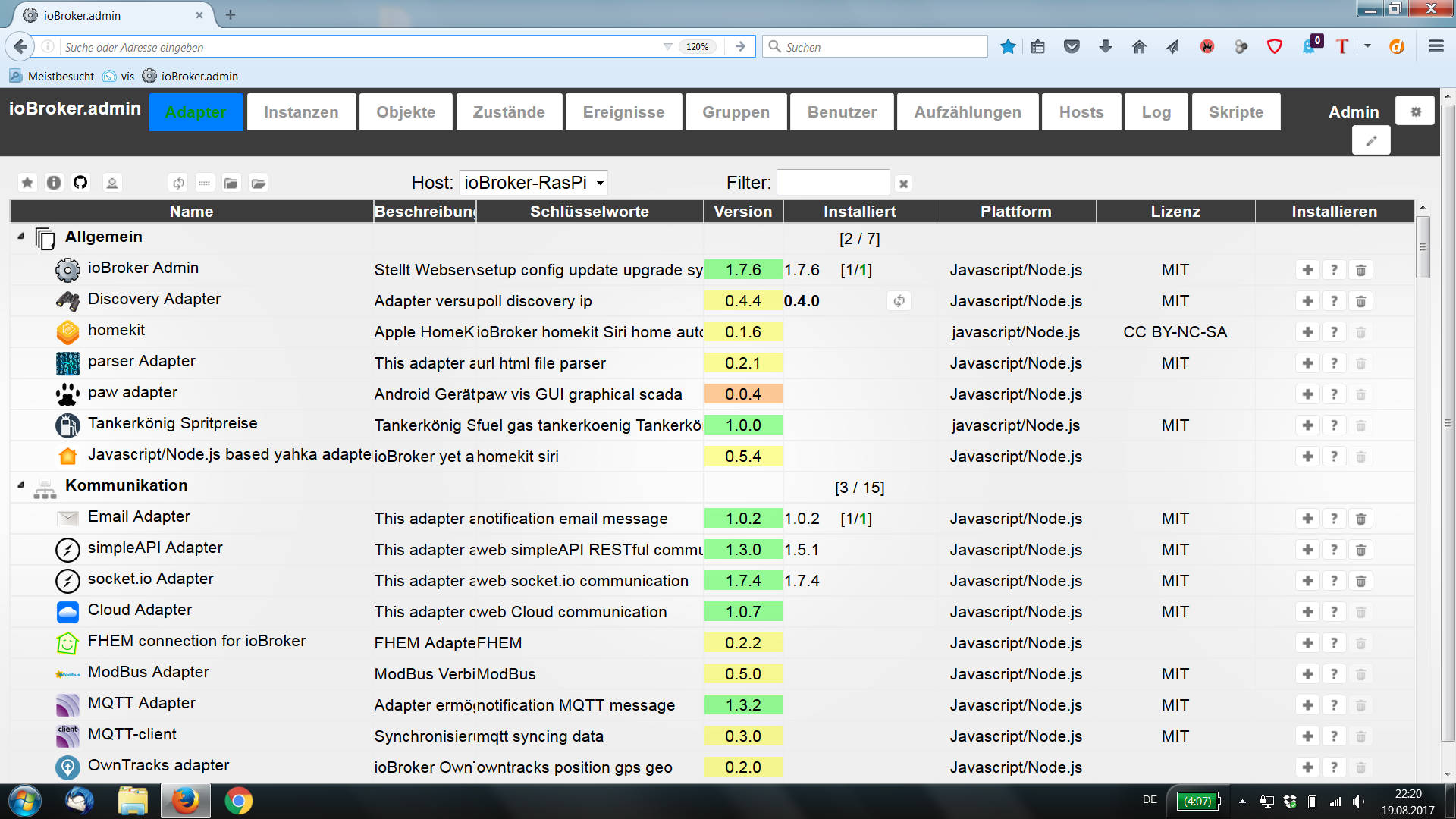Screen dimensions: 1456x819
Task: Go to the Hosts tab
Action: click(1081, 112)
